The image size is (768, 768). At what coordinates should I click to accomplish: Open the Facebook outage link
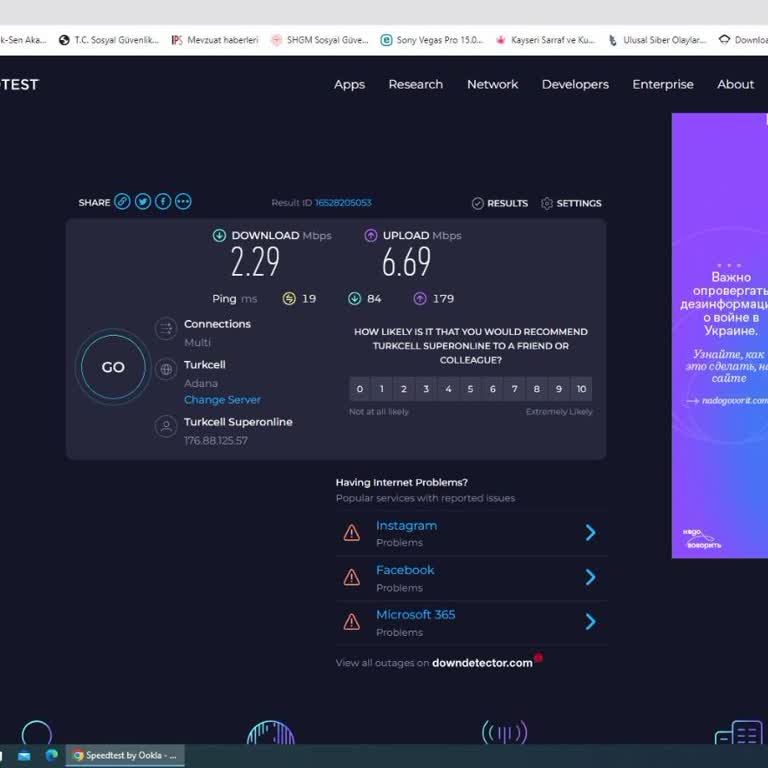pyautogui.click(x=405, y=570)
